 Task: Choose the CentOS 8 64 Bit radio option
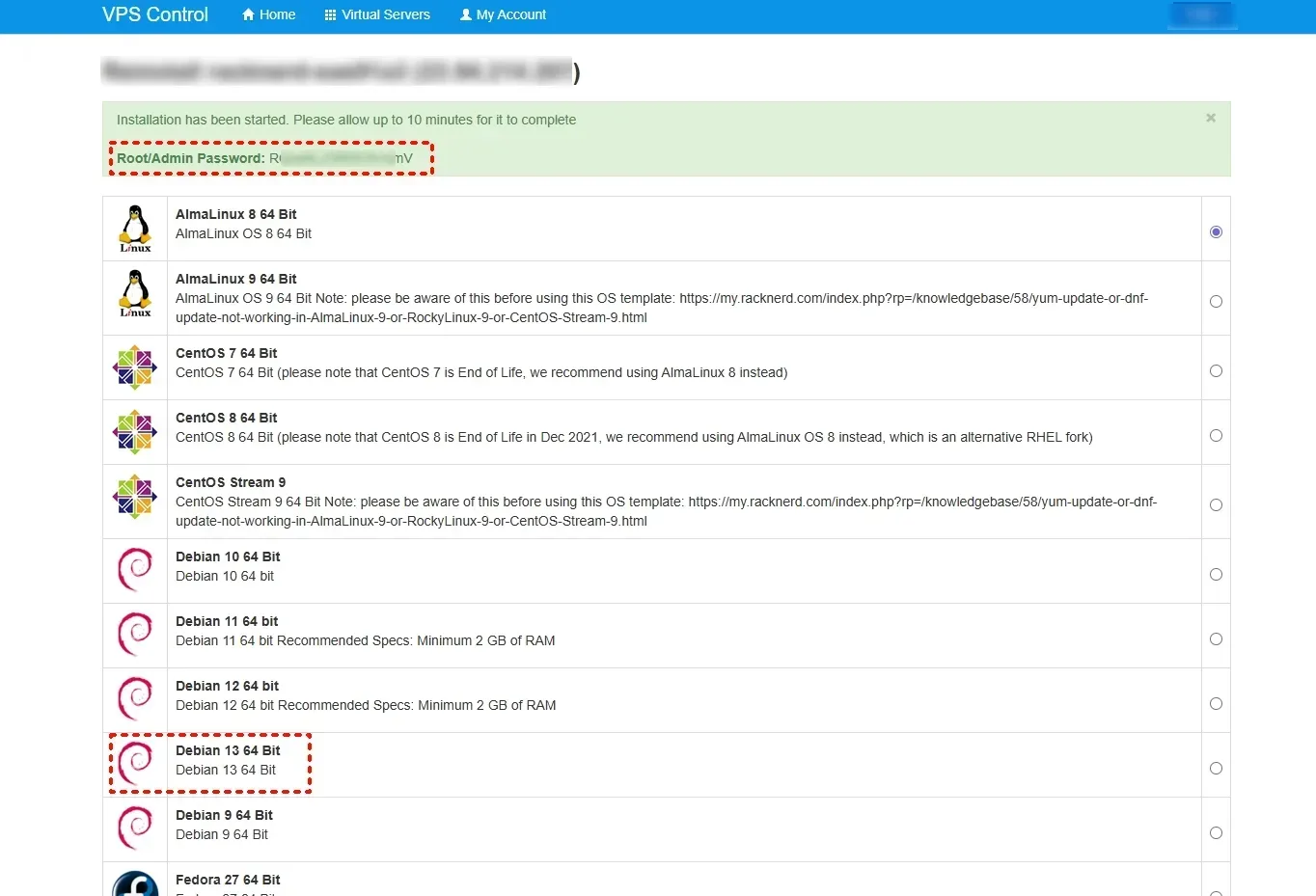pos(1216,436)
